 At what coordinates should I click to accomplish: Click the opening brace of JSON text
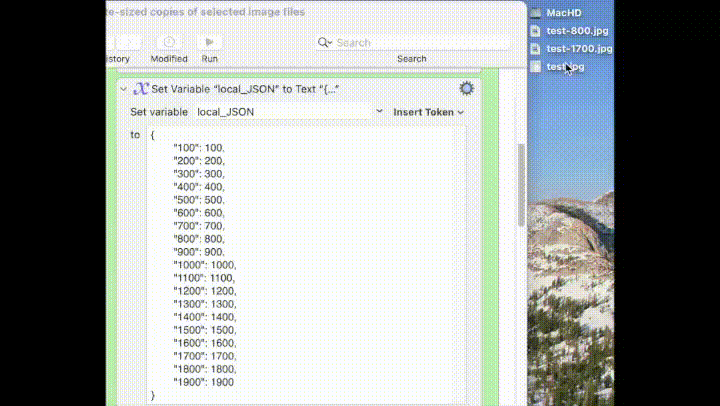click(153, 135)
